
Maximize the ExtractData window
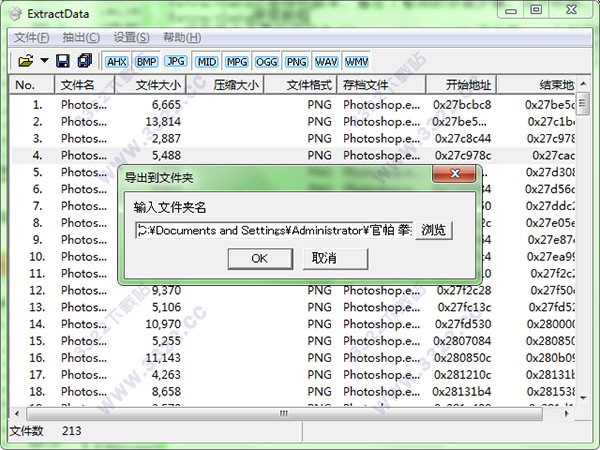[x=536, y=10]
